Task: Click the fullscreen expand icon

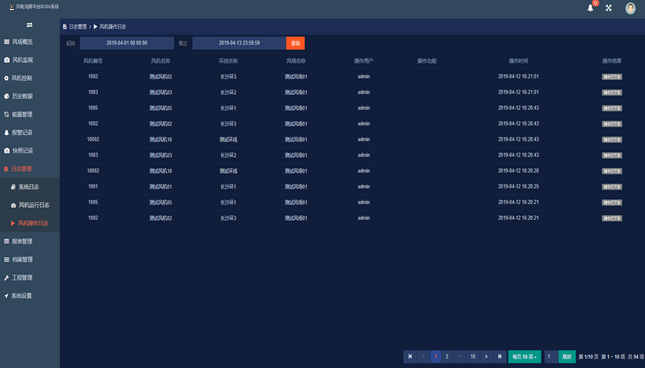Action: click(608, 8)
